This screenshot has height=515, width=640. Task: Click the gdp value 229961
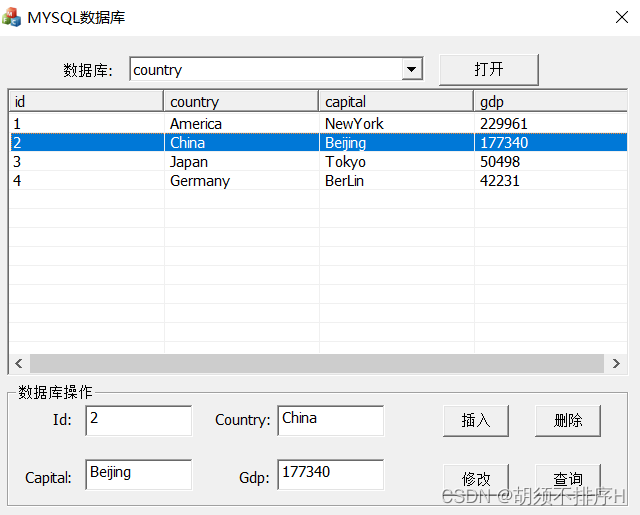(x=504, y=124)
